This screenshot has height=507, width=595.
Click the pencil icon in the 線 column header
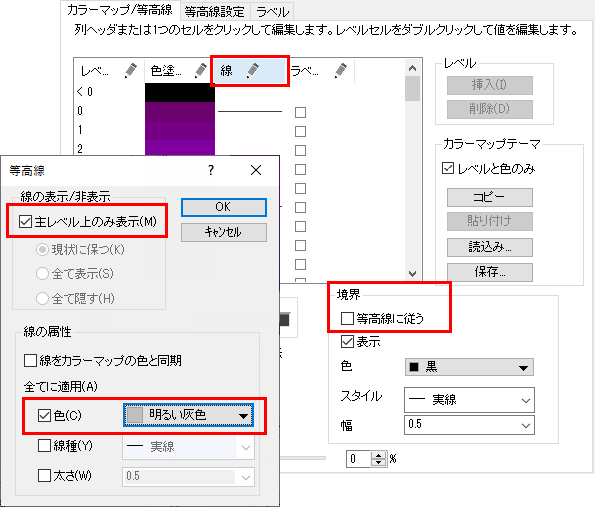(253, 71)
